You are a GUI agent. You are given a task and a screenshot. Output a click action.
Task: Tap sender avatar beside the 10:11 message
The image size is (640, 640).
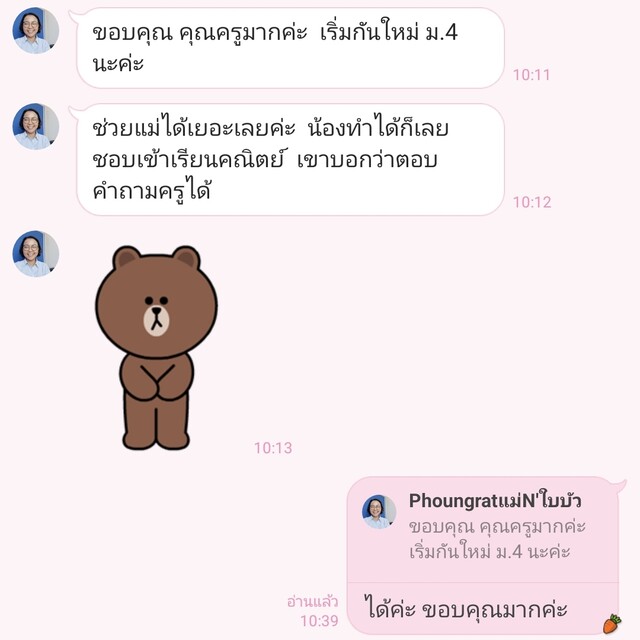[36, 30]
